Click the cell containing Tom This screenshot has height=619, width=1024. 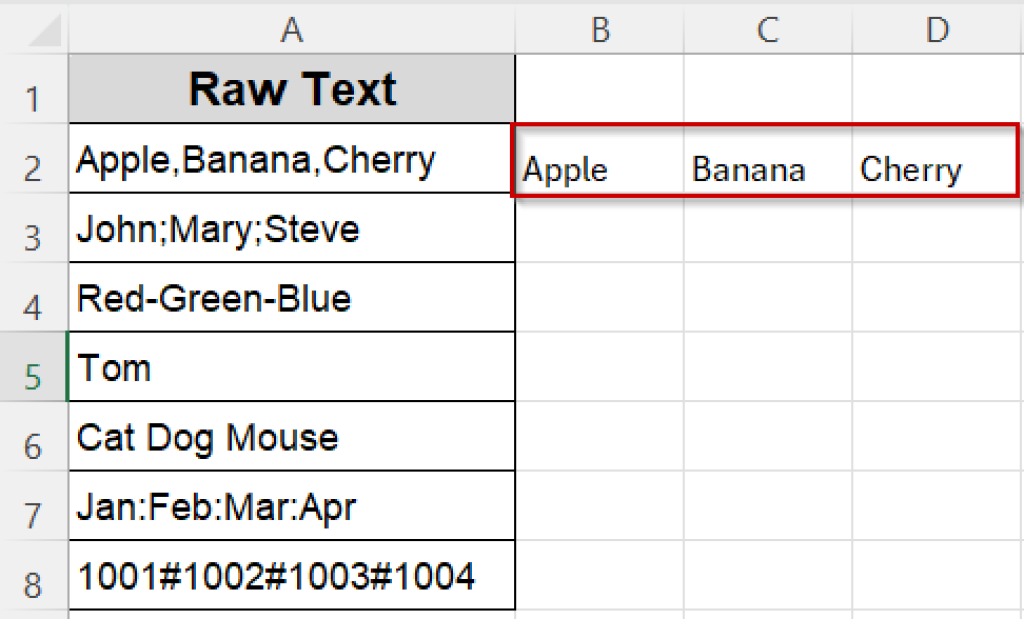tap(290, 367)
